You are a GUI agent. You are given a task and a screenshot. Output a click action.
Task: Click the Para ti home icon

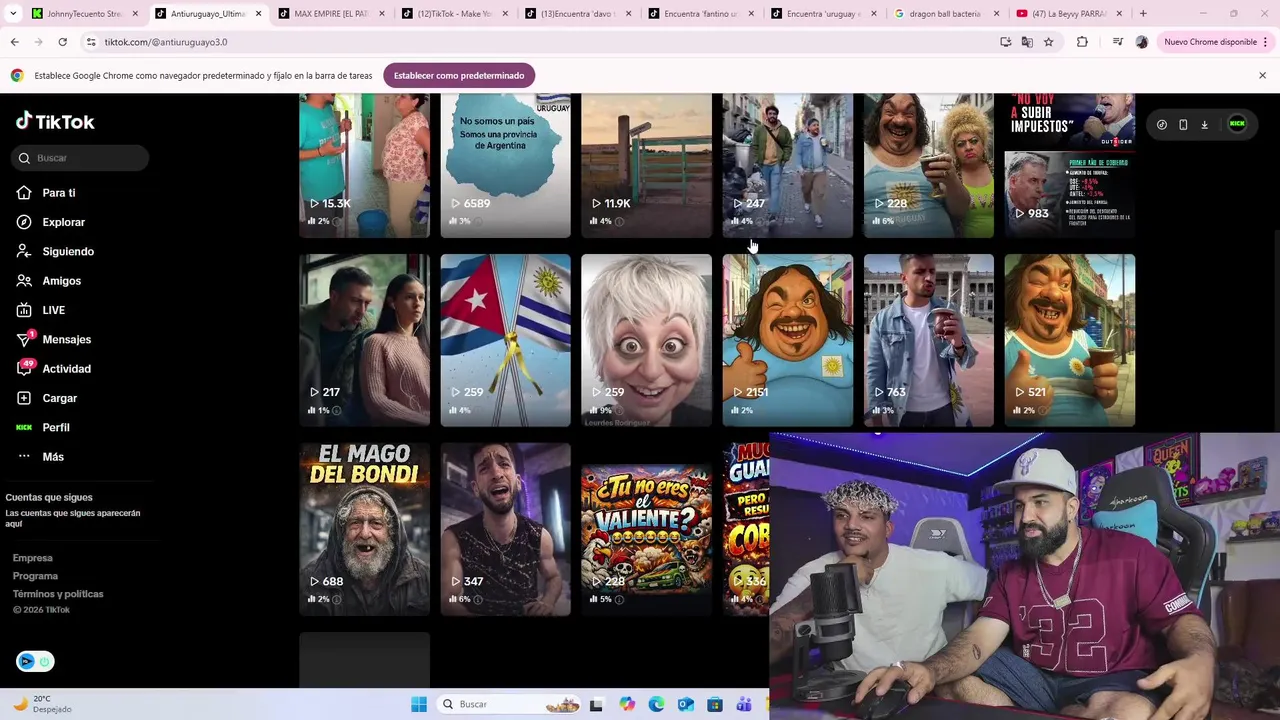click(x=24, y=193)
